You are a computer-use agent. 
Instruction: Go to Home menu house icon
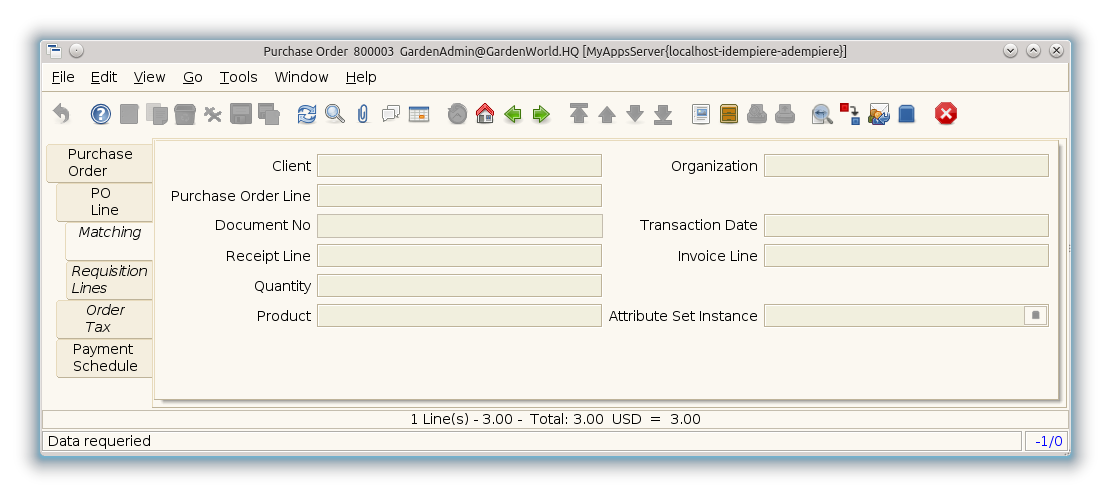pyautogui.click(x=485, y=114)
